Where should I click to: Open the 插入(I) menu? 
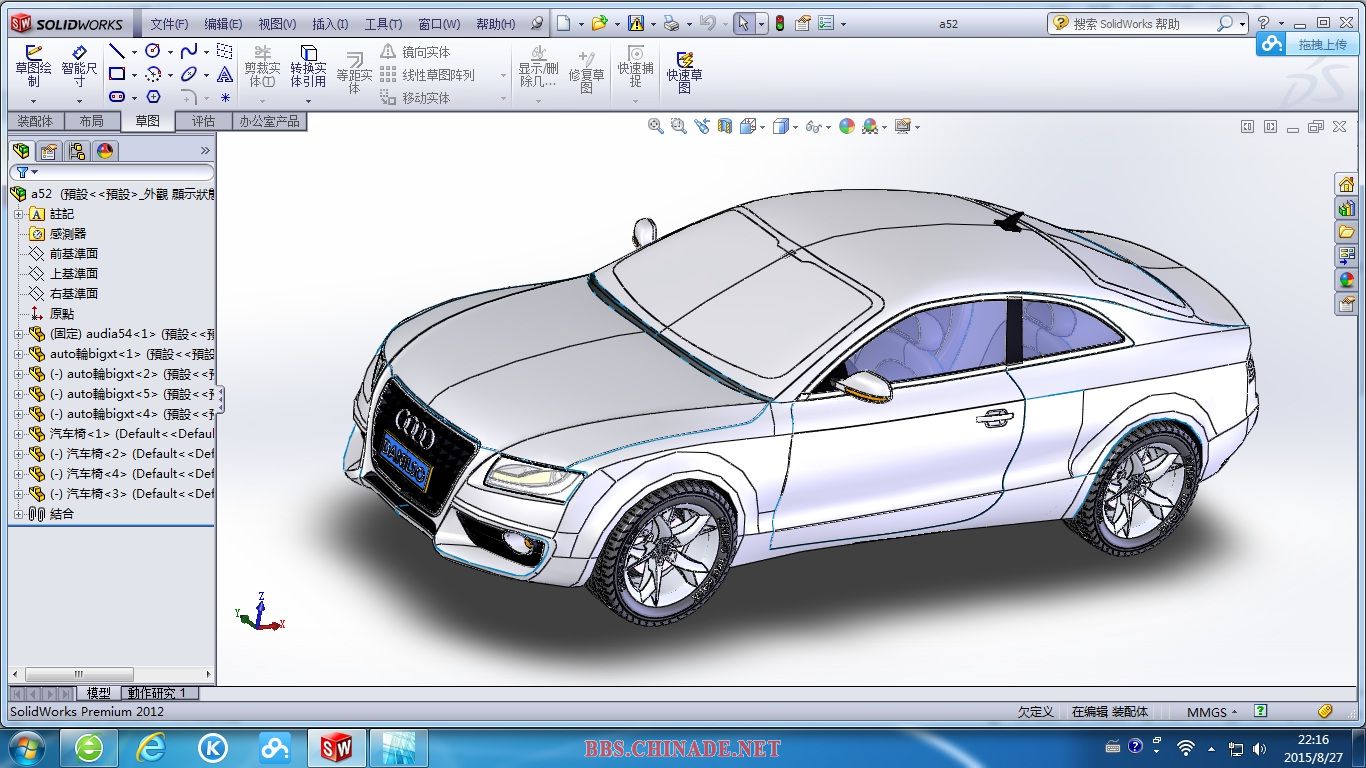coord(330,24)
